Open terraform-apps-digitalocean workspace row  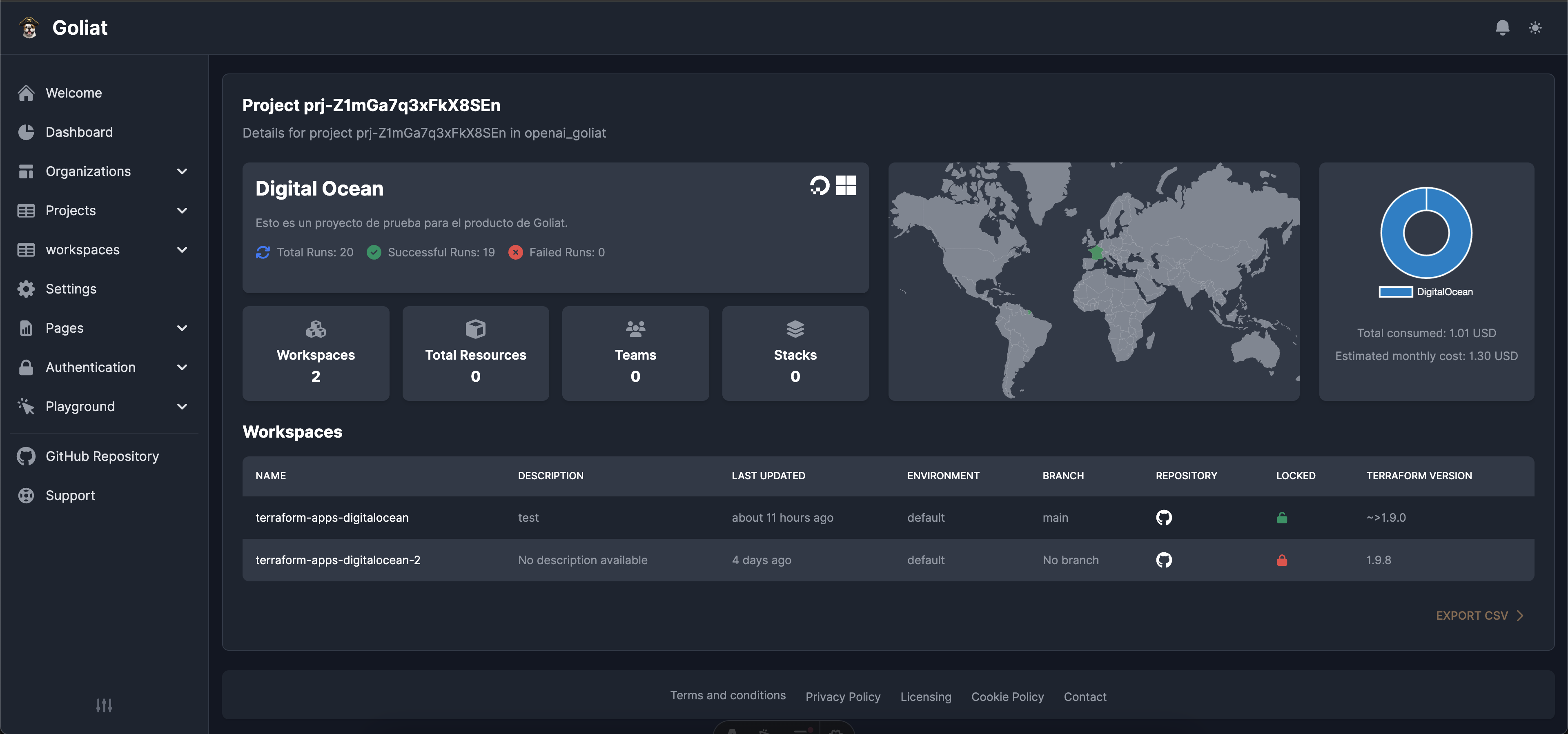point(888,517)
